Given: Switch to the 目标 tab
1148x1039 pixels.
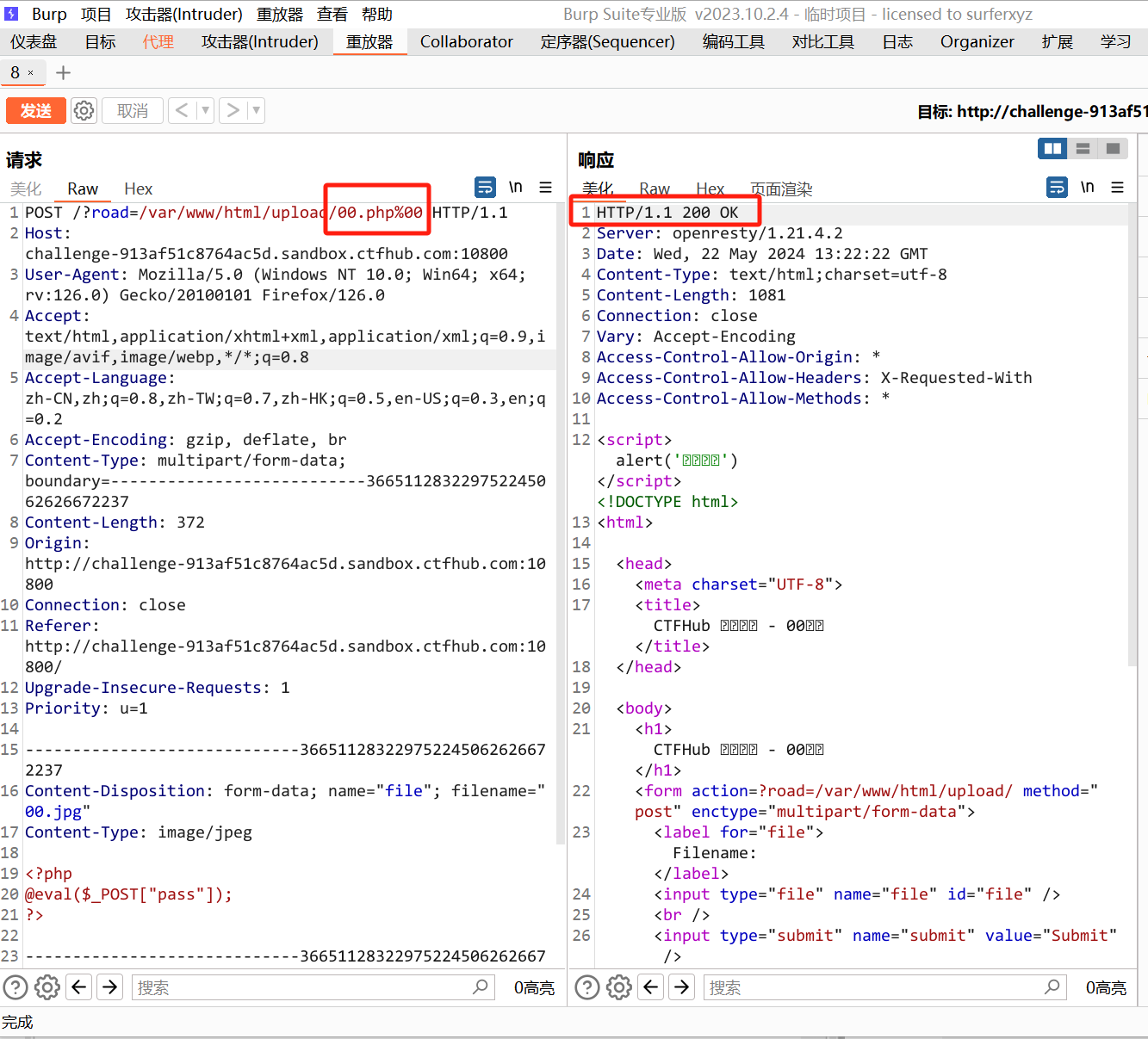Looking at the screenshot, I should 101,42.
